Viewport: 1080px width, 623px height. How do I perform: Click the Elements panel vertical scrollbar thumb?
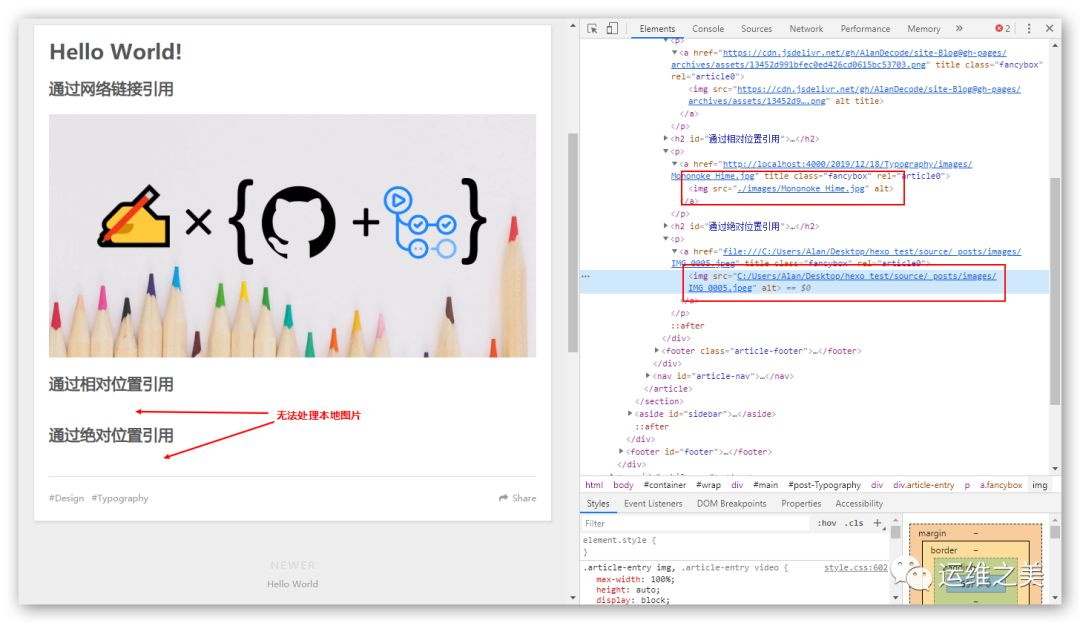pos(1055,291)
